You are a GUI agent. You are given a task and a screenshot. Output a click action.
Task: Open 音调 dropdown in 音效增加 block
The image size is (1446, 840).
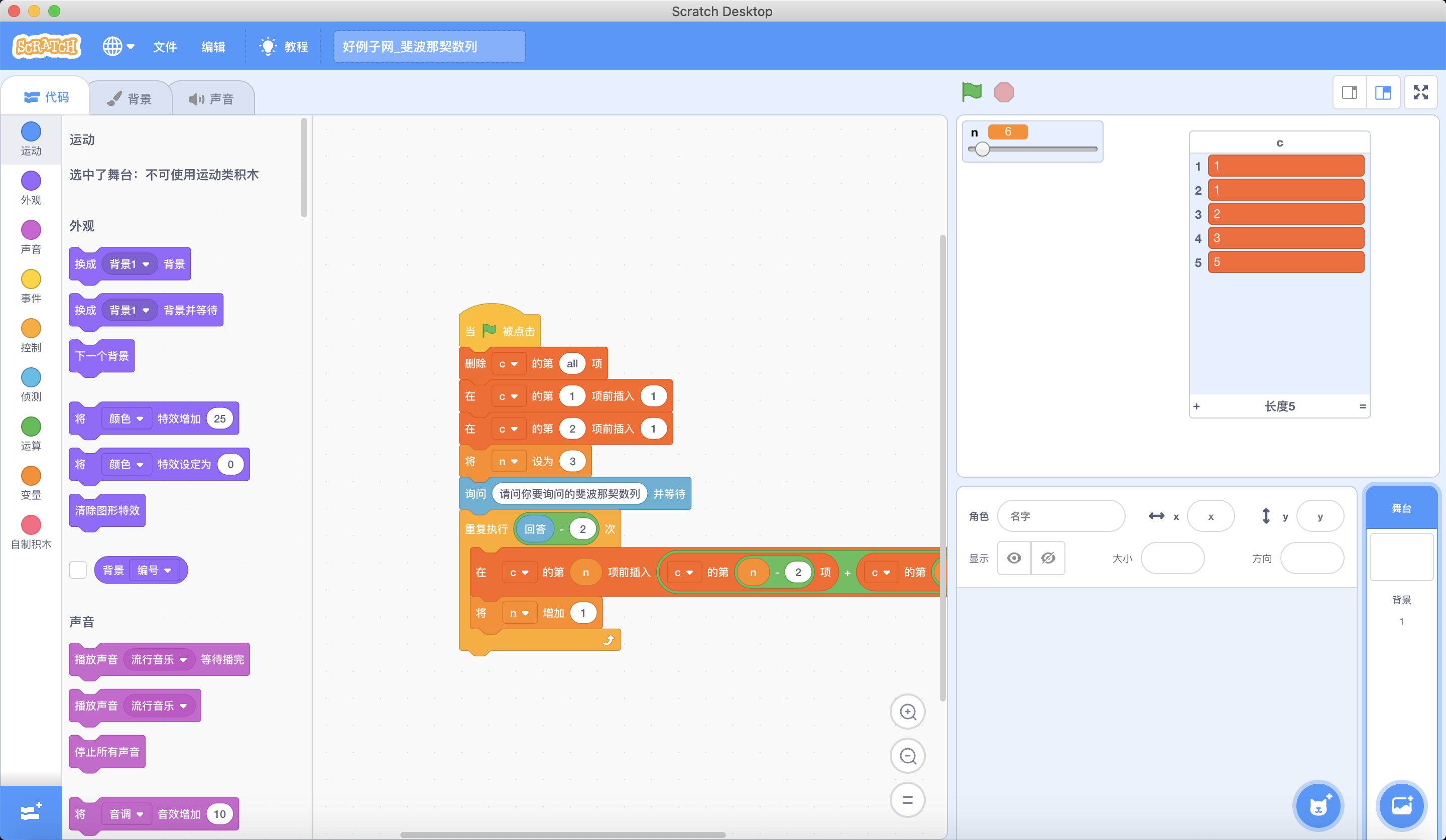[126, 814]
